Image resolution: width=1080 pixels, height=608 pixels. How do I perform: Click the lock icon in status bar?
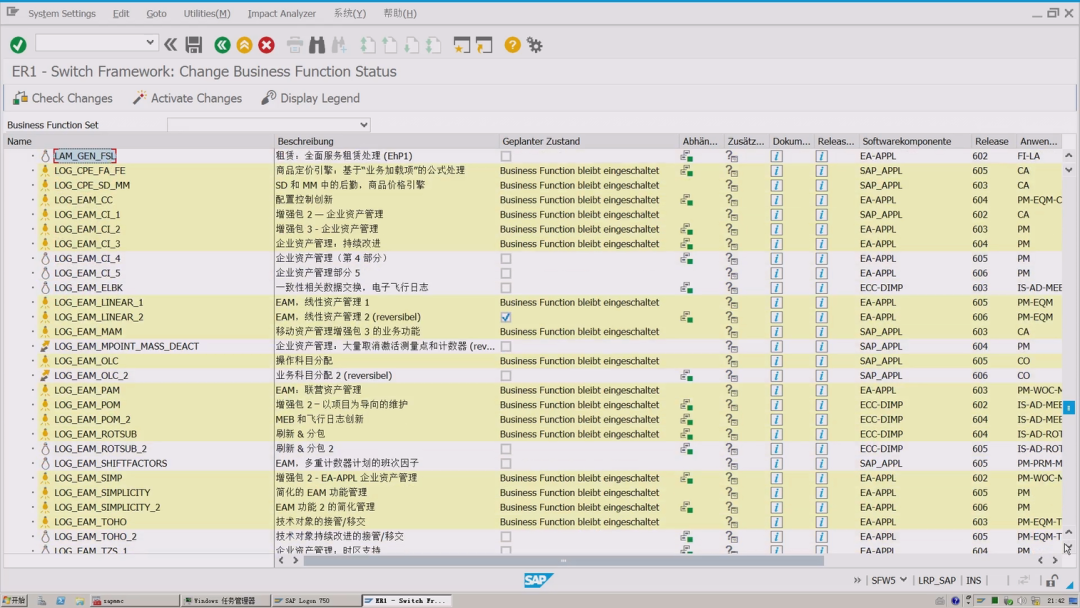1052,580
